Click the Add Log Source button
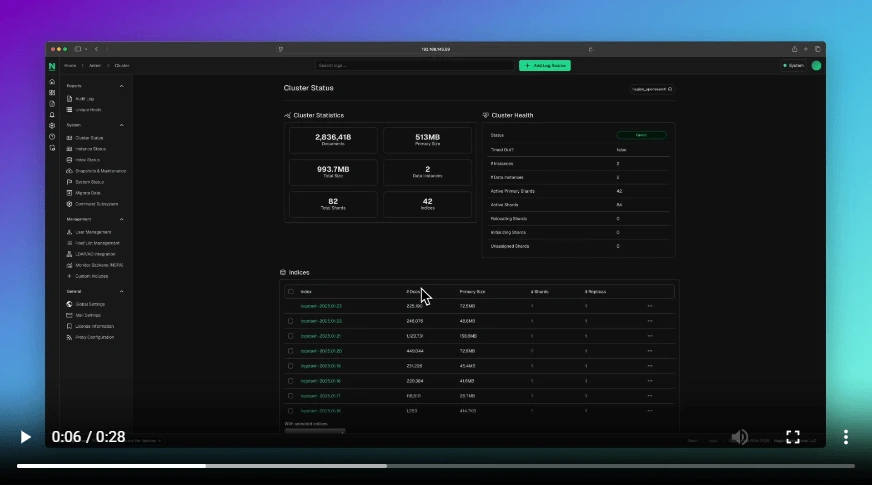Screen dimensions: 872x485 tap(544, 66)
